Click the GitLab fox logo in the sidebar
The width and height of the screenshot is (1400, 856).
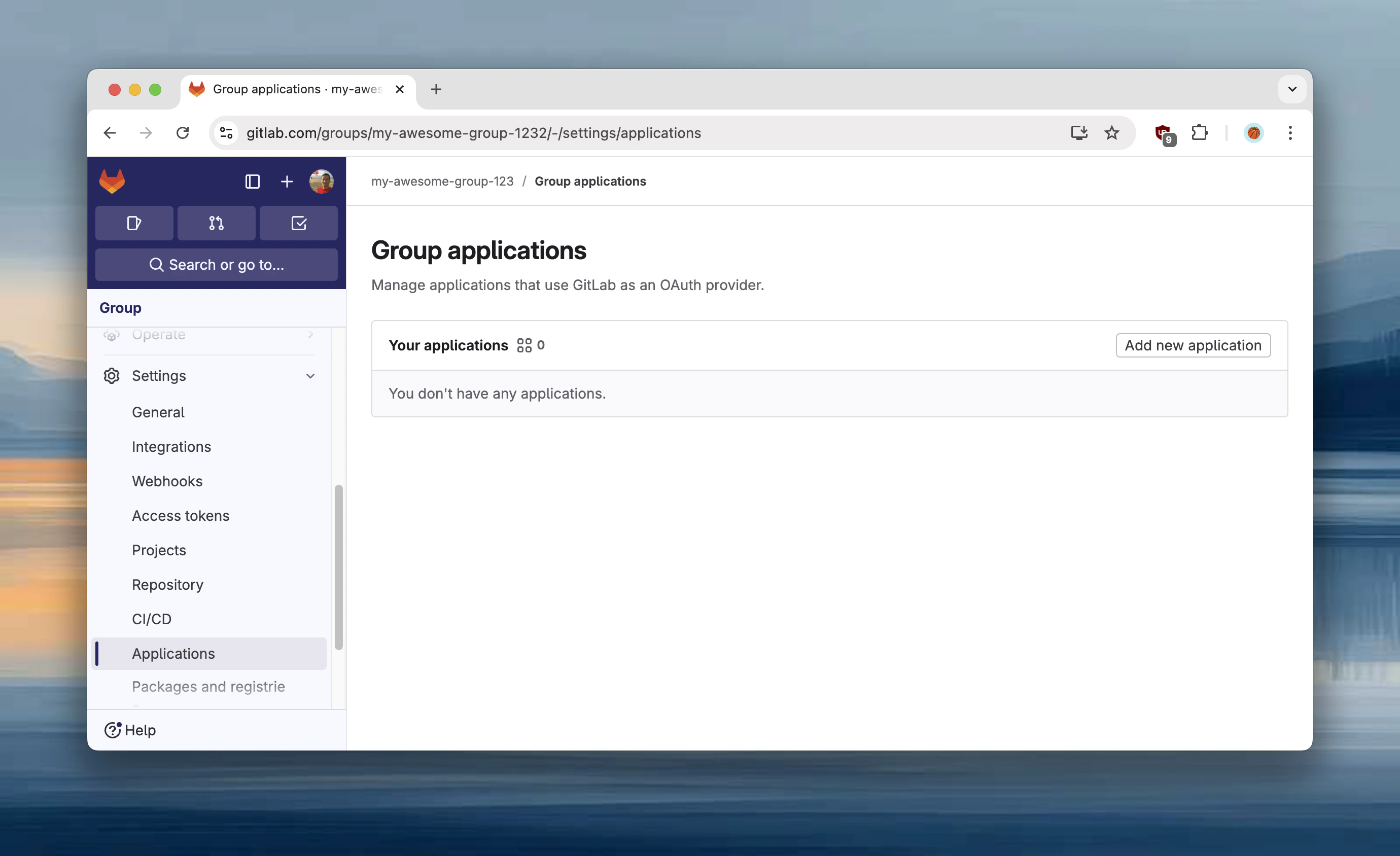112,181
